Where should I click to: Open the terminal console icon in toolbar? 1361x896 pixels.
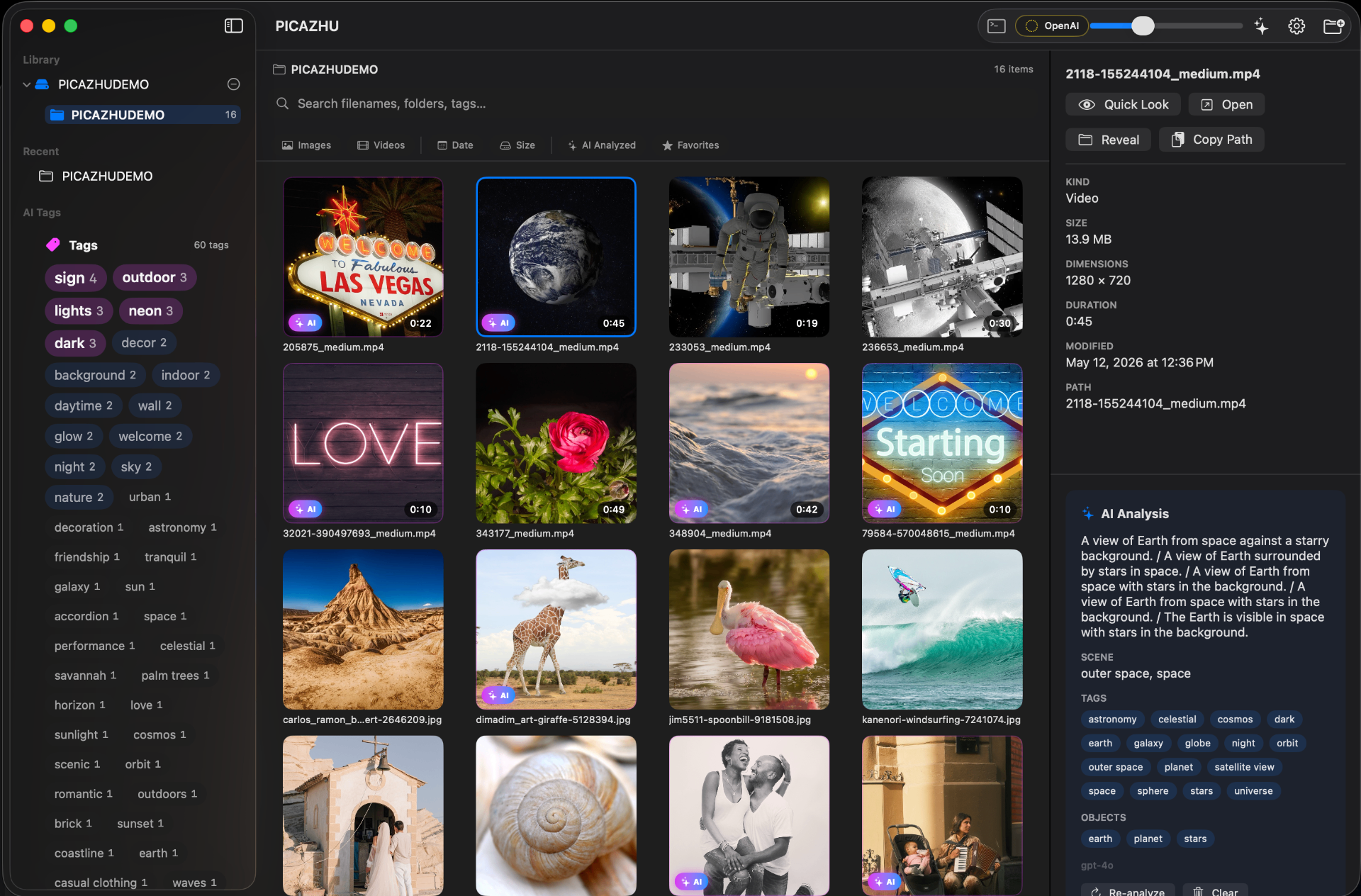click(x=996, y=26)
